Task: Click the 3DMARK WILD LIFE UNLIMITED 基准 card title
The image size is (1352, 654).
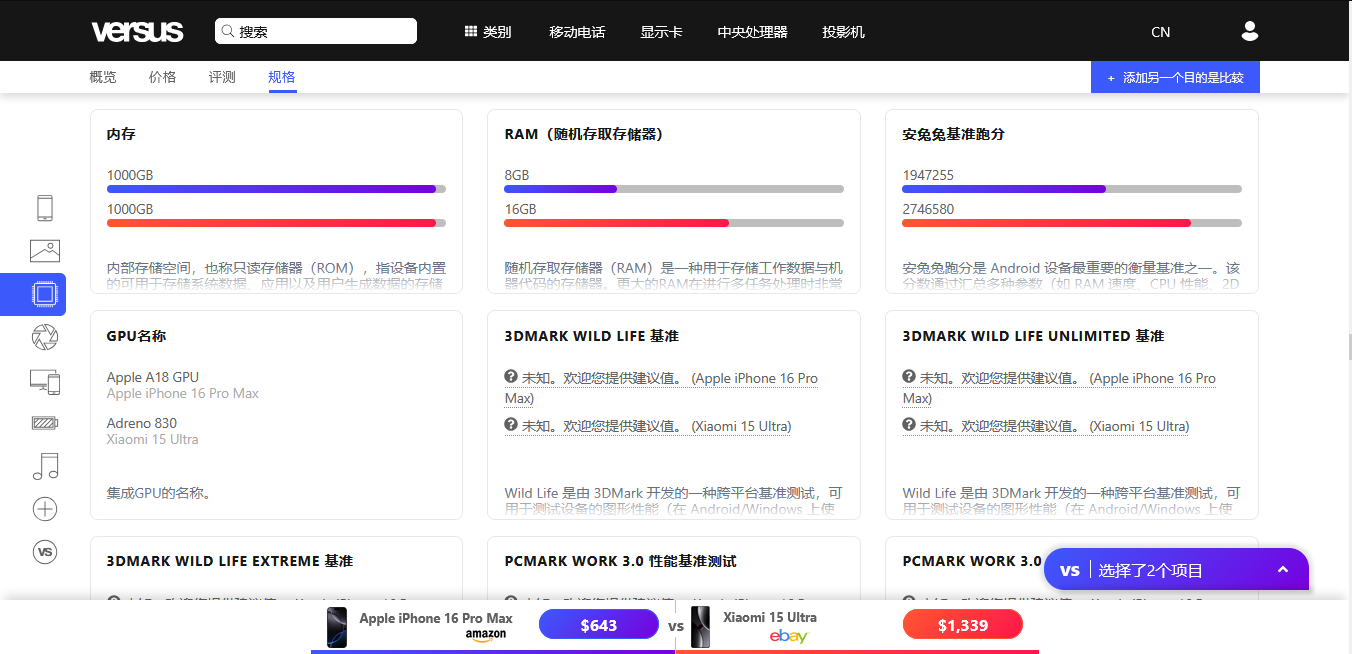Action: point(1034,336)
